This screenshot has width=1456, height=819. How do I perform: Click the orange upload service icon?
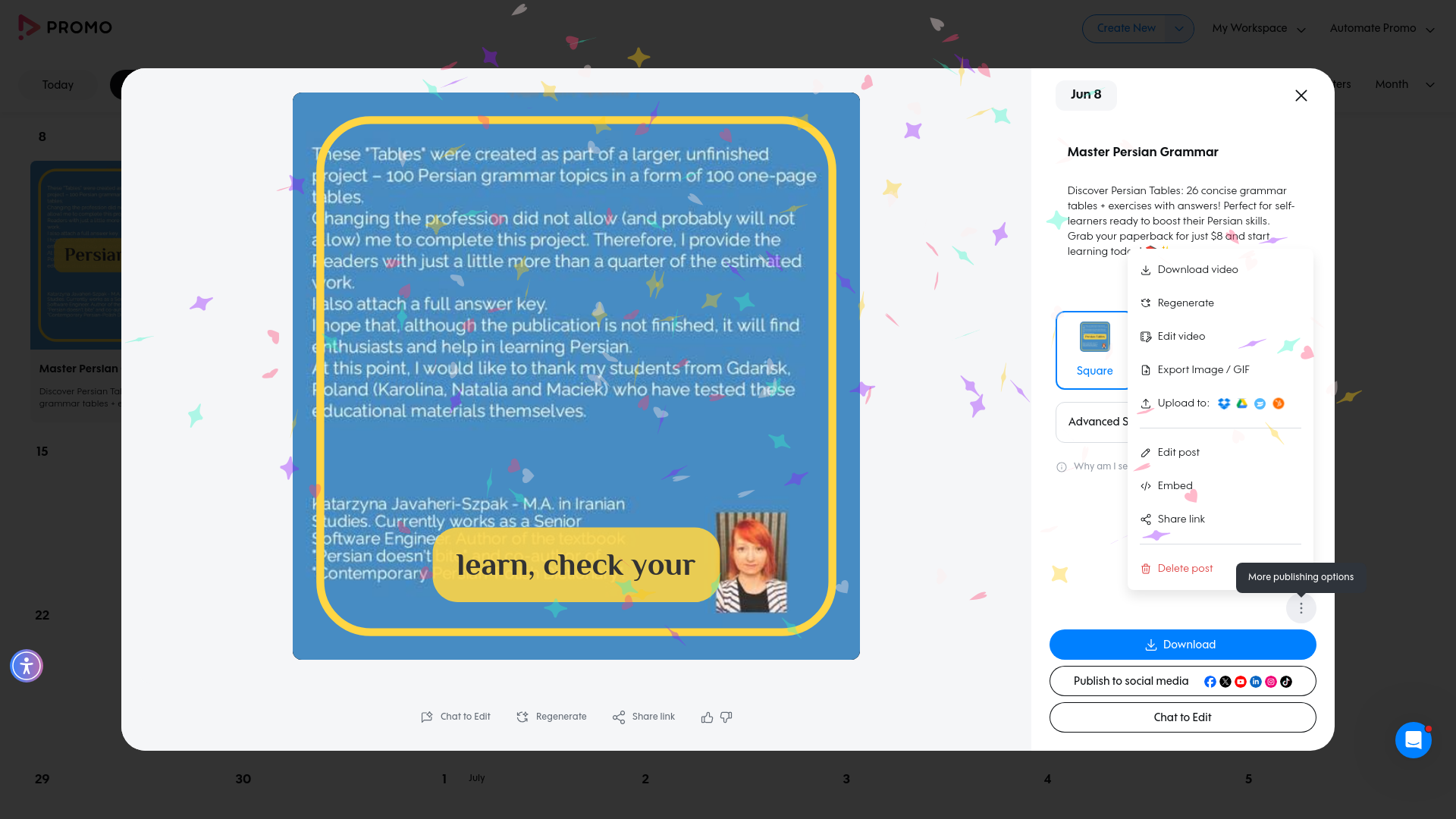point(1279,403)
